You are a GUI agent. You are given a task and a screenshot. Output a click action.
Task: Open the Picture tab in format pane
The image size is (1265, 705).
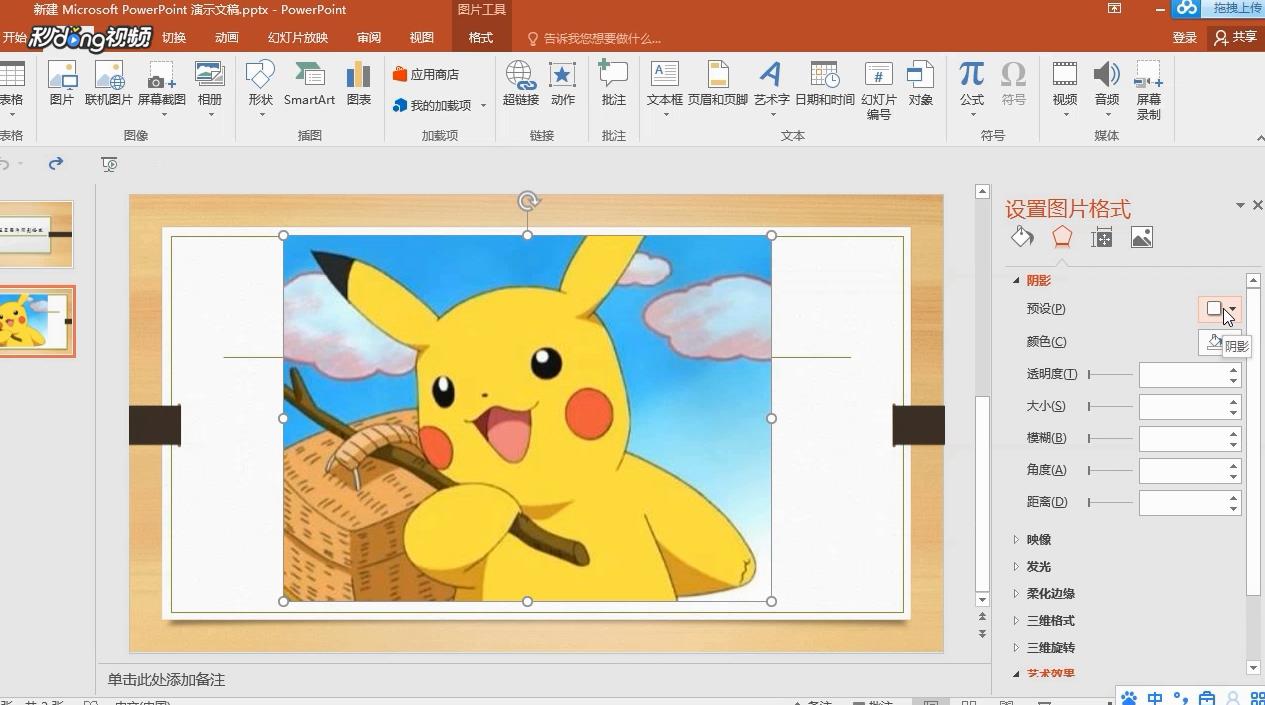(x=1142, y=237)
